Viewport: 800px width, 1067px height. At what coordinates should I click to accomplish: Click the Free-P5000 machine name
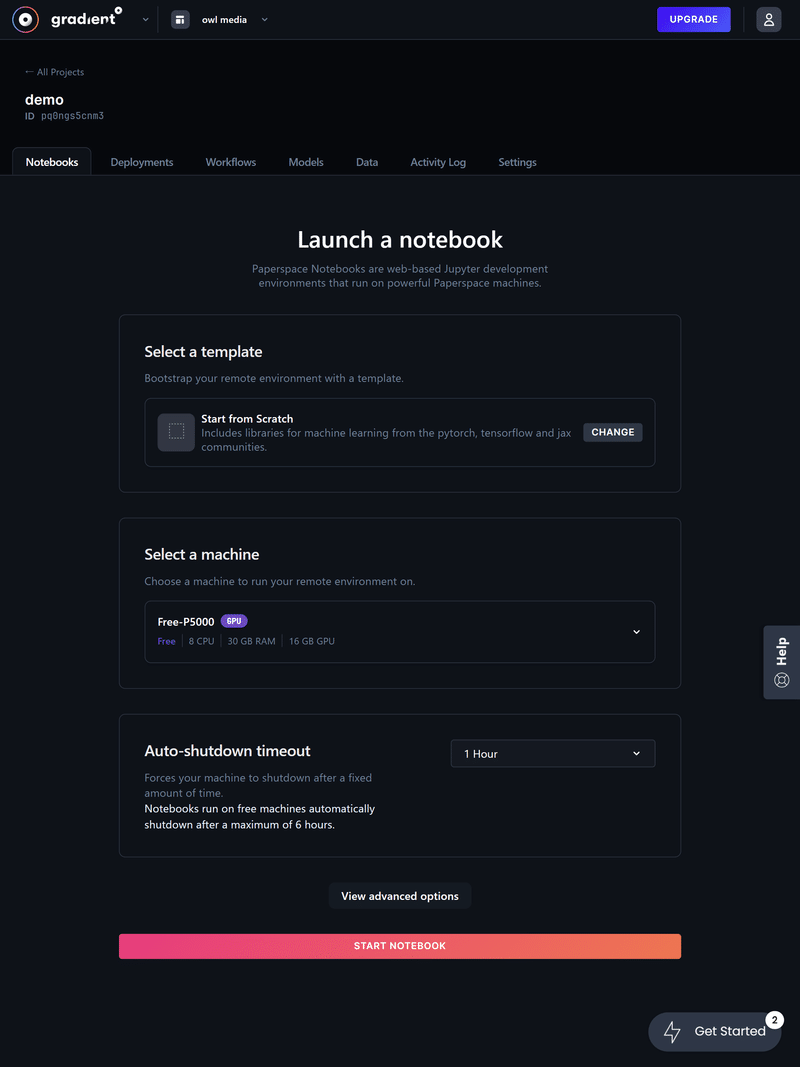186,621
